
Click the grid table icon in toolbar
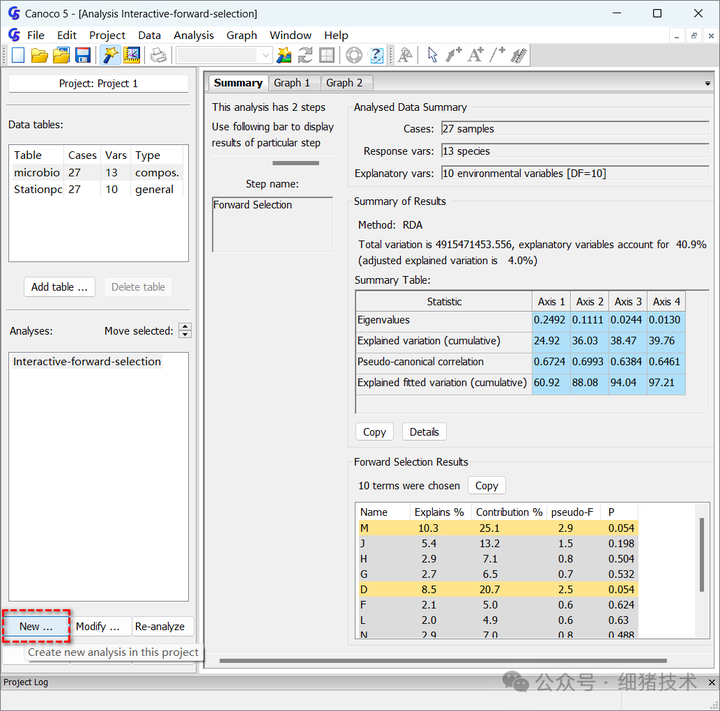pos(327,55)
